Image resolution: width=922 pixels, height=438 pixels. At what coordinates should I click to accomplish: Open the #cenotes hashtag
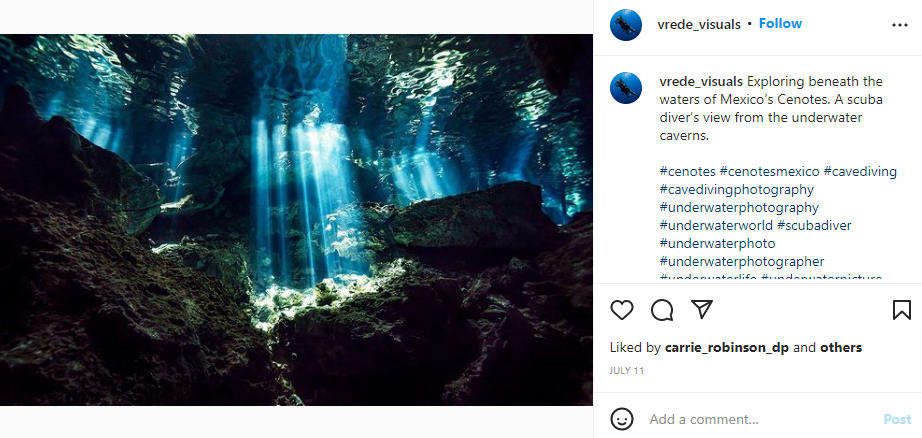[x=687, y=171]
